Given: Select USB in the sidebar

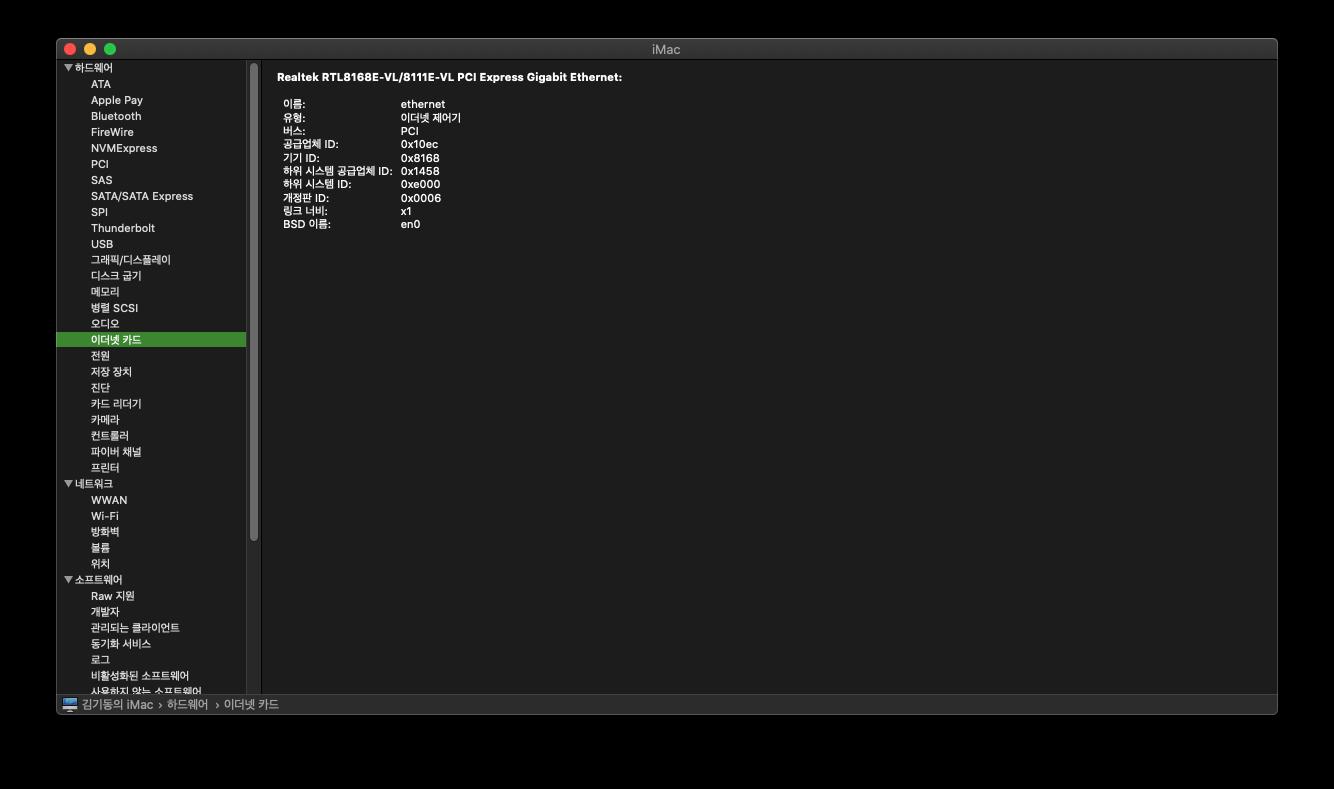Looking at the screenshot, I should [102, 244].
